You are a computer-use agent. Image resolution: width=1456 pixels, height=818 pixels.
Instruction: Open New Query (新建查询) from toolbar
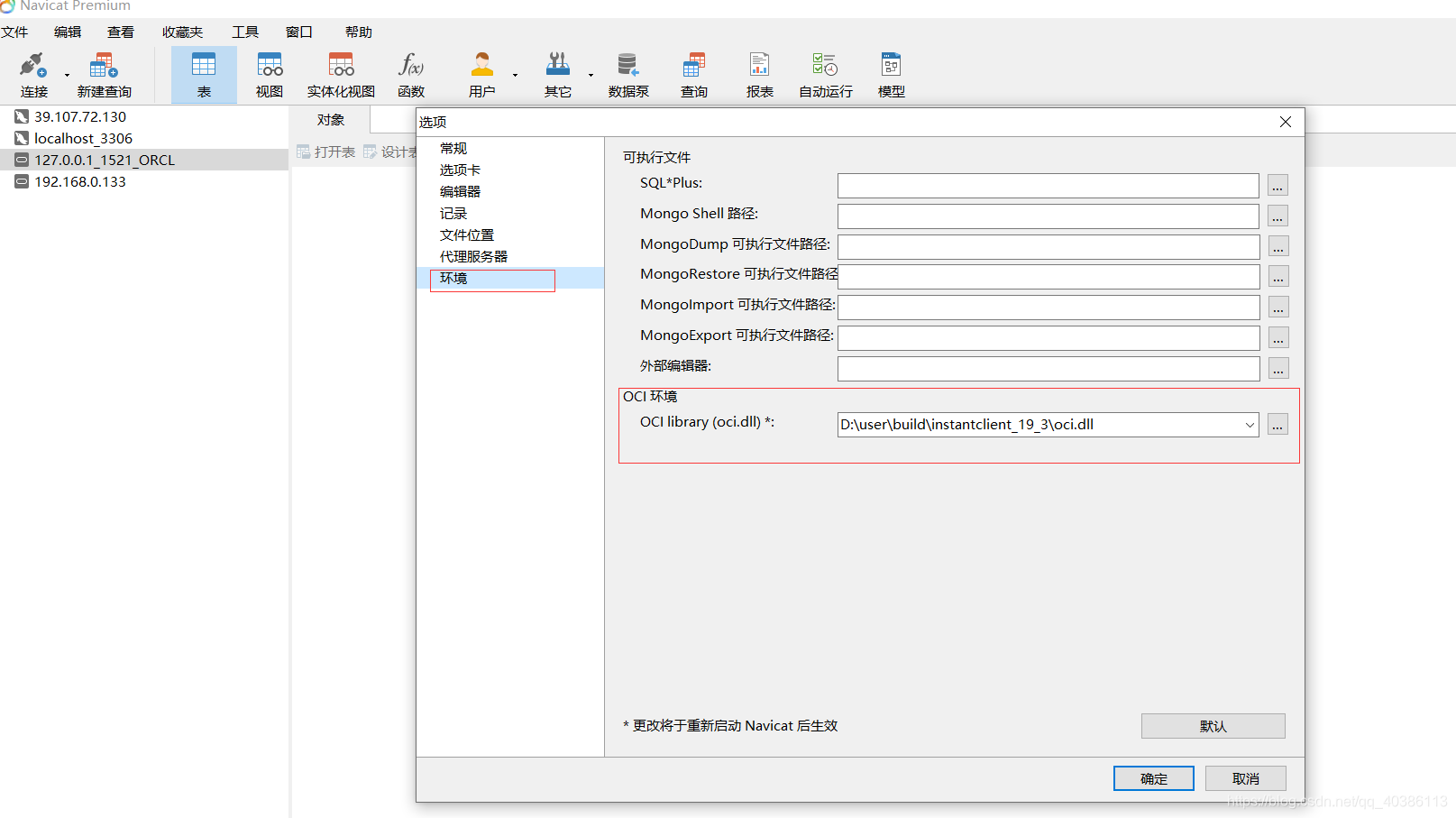[104, 75]
